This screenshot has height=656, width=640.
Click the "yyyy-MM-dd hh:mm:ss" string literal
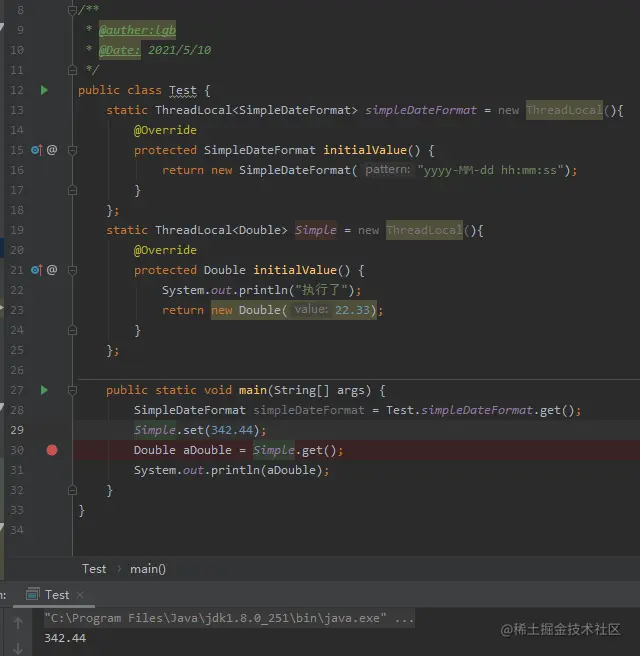[x=491, y=170]
